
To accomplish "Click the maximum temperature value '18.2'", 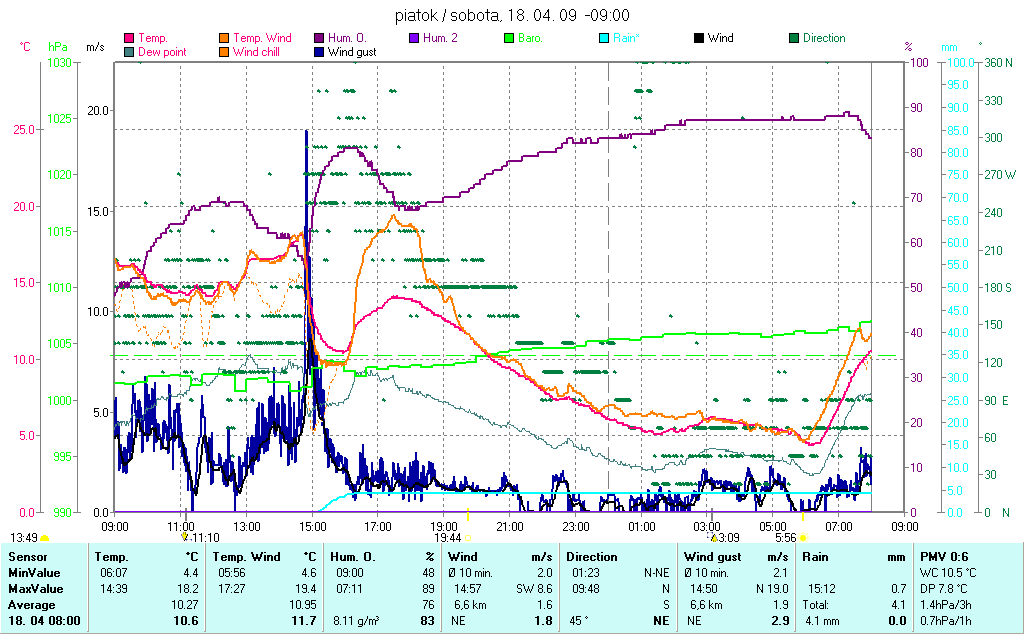I will click(188, 589).
